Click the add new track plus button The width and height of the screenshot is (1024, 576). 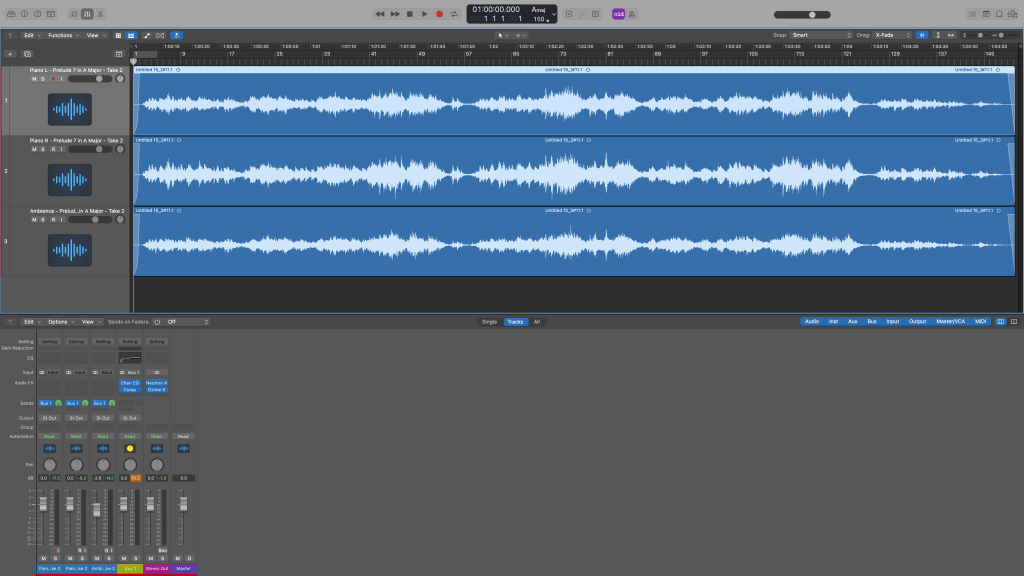coord(10,53)
